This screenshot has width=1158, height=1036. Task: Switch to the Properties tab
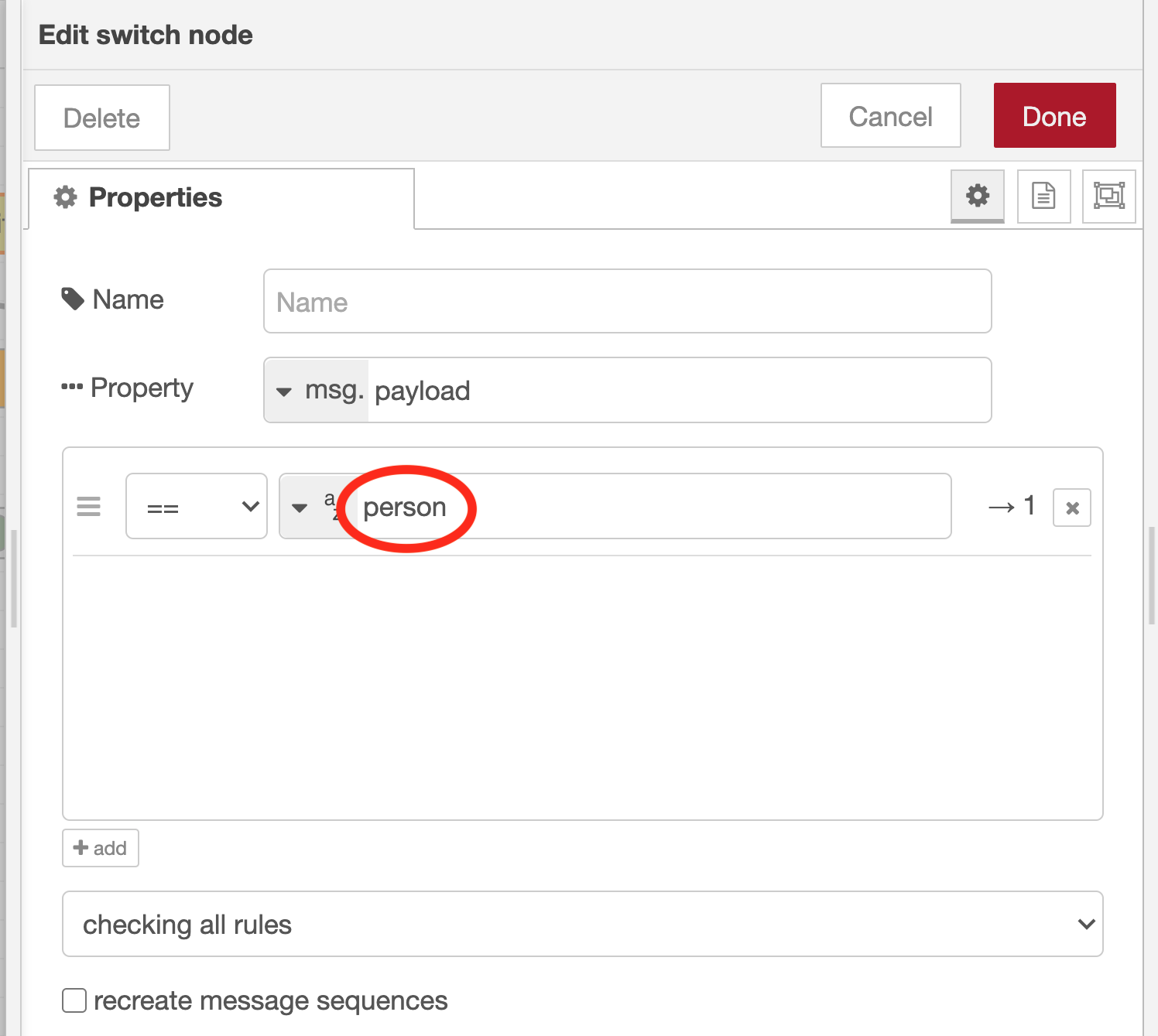(x=221, y=198)
